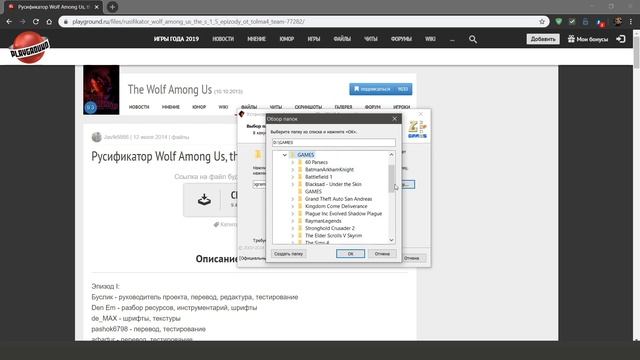Open МНЕНИЕ in top site menu
The height and width of the screenshot is (360, 640).
[256, 39]
